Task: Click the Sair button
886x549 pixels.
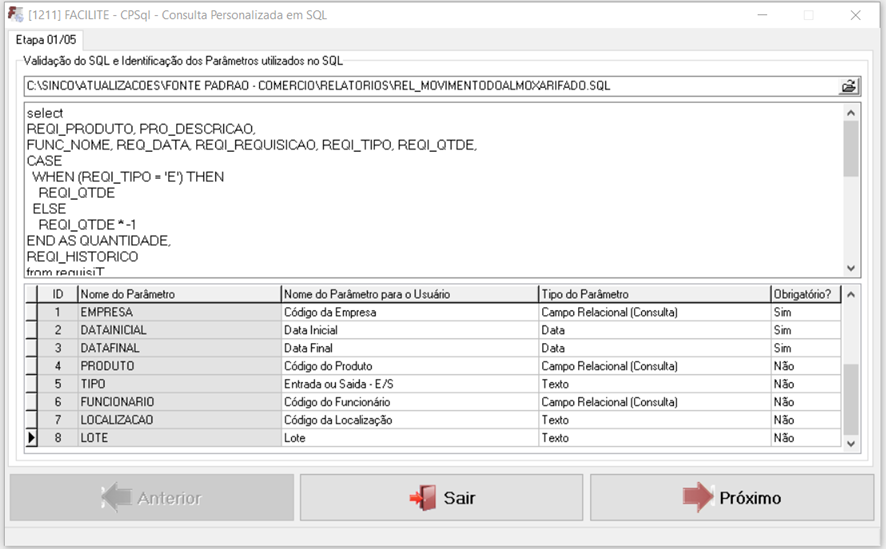Action: click(441, 497)
